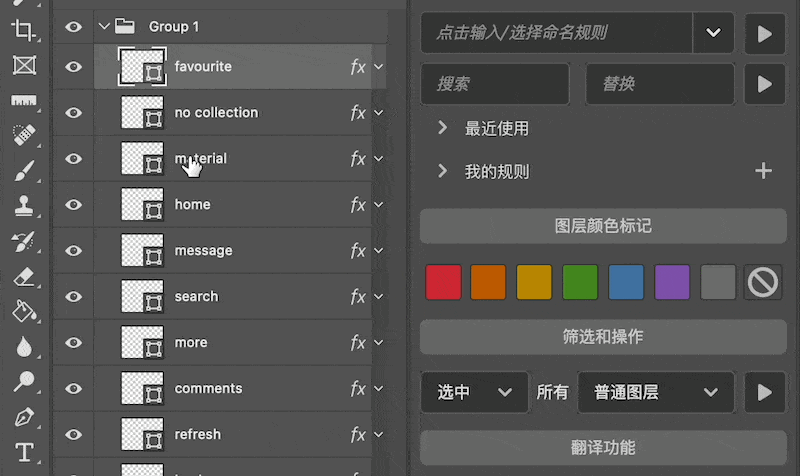Select the Blur tool
Screen dimensions: 800x476
tap(23, 347)
